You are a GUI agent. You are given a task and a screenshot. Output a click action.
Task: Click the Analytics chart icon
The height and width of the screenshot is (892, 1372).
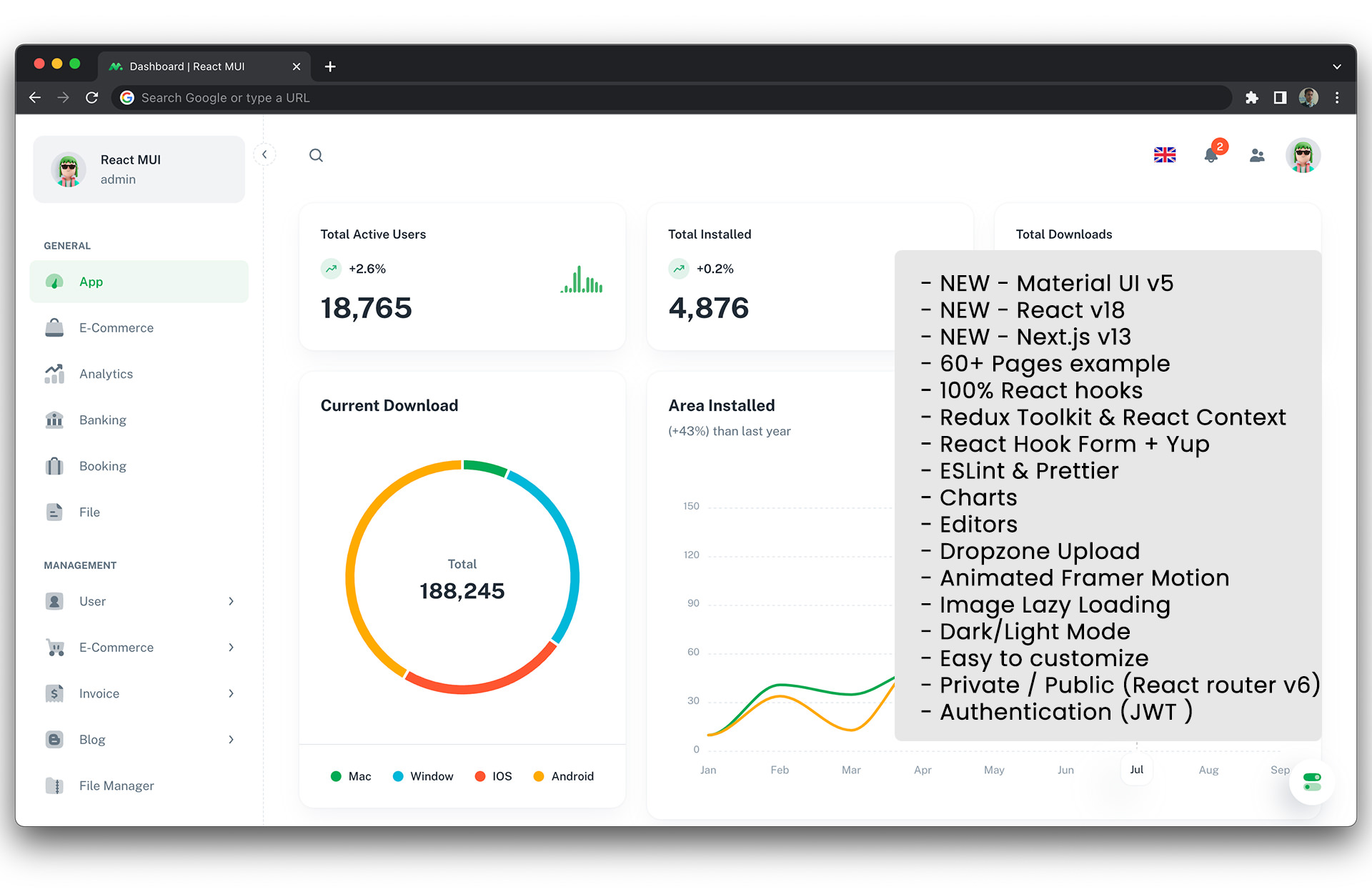click(x=54, y=374)
